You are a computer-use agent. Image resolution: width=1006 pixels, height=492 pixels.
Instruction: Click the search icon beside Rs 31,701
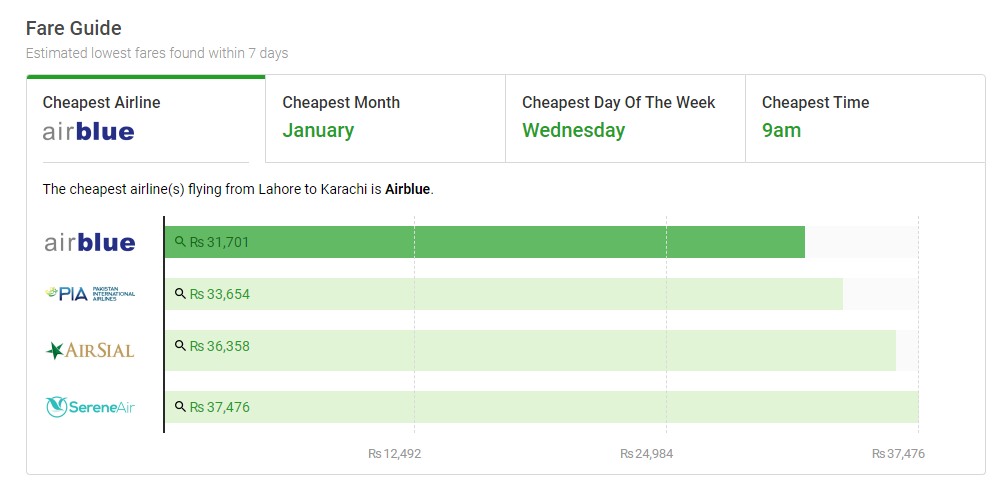pos(180,242)
